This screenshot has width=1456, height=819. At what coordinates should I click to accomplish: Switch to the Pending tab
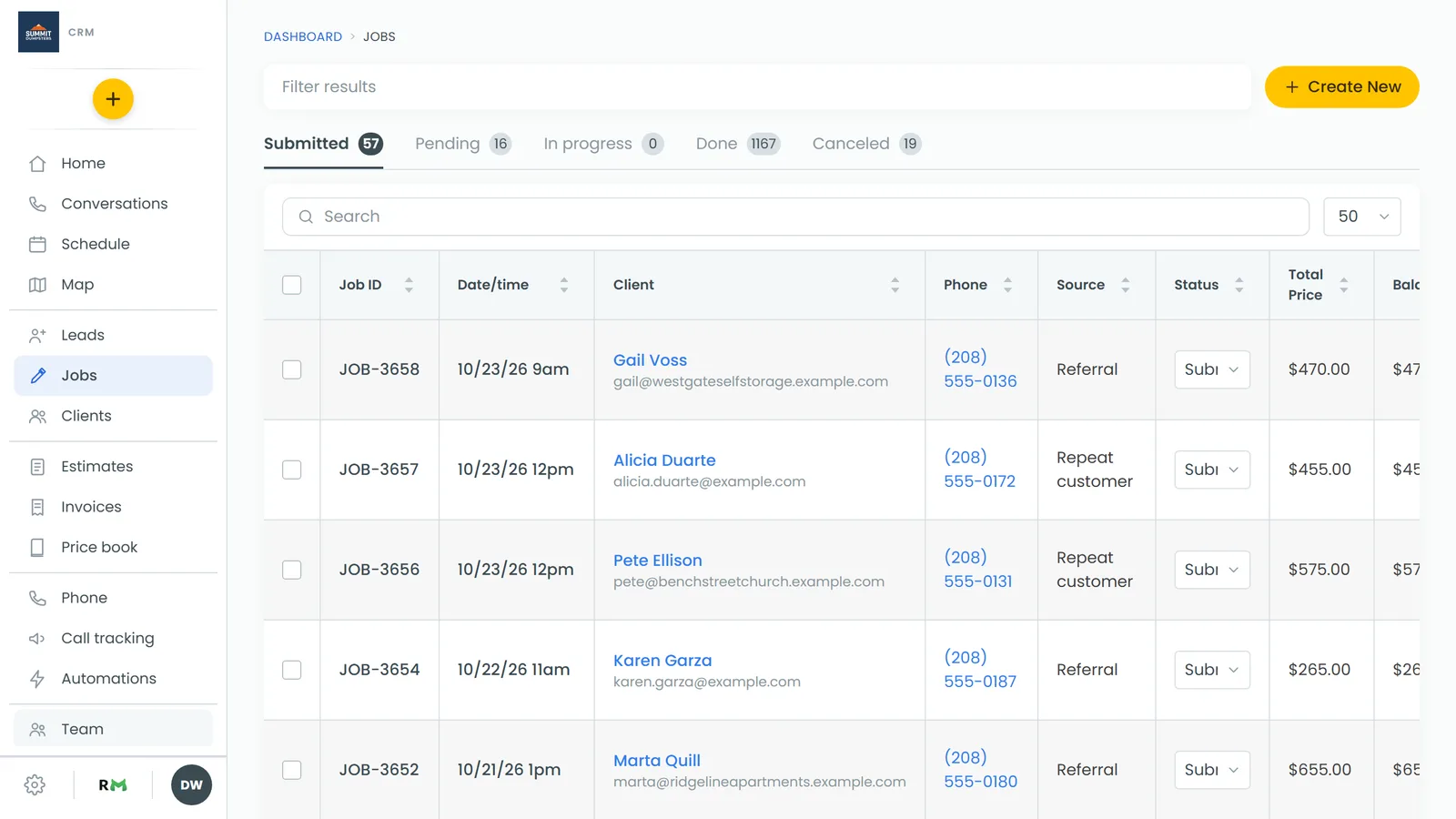point(463,144)
